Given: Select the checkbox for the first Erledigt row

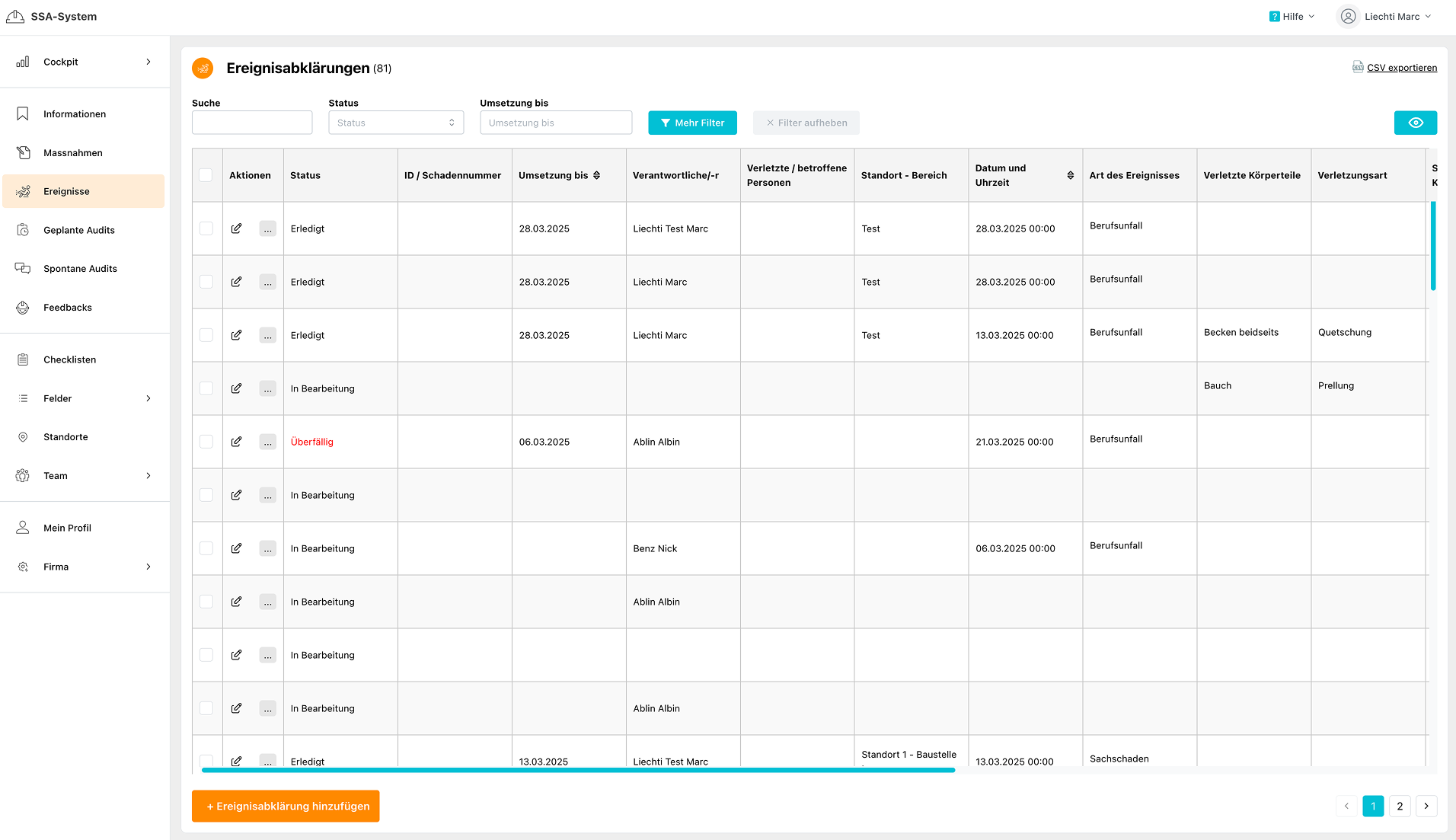Looking at the screenshot, I should tap(206, 228).
